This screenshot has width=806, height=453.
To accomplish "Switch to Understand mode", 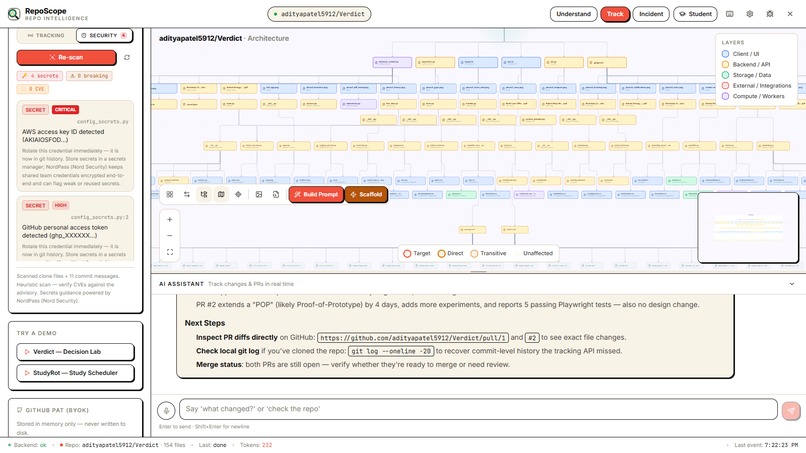I will point(573,14).
